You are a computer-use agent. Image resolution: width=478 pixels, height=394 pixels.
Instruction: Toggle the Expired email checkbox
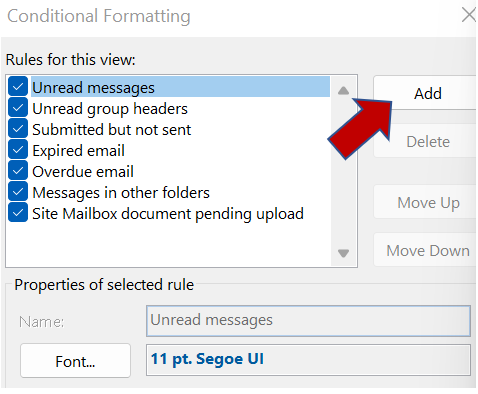tap(18, 150)
